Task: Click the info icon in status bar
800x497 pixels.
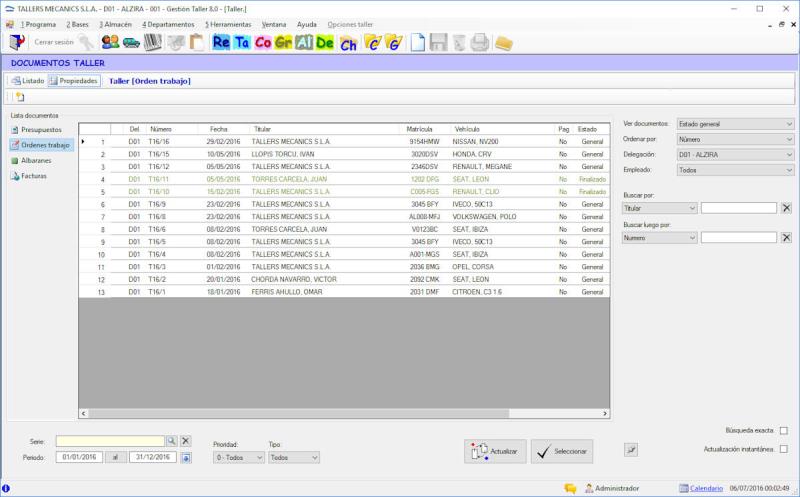Action: pyautogui.click(x=6, y=488)
